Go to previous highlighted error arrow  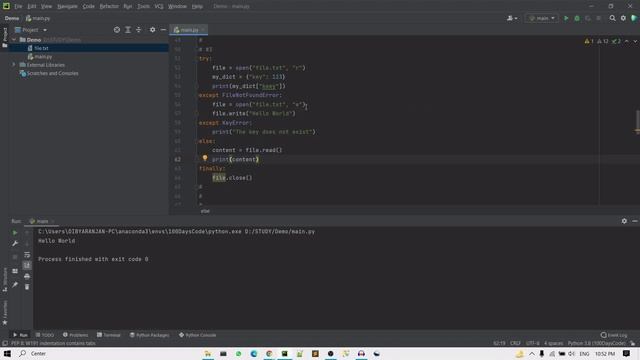[627, 41]
